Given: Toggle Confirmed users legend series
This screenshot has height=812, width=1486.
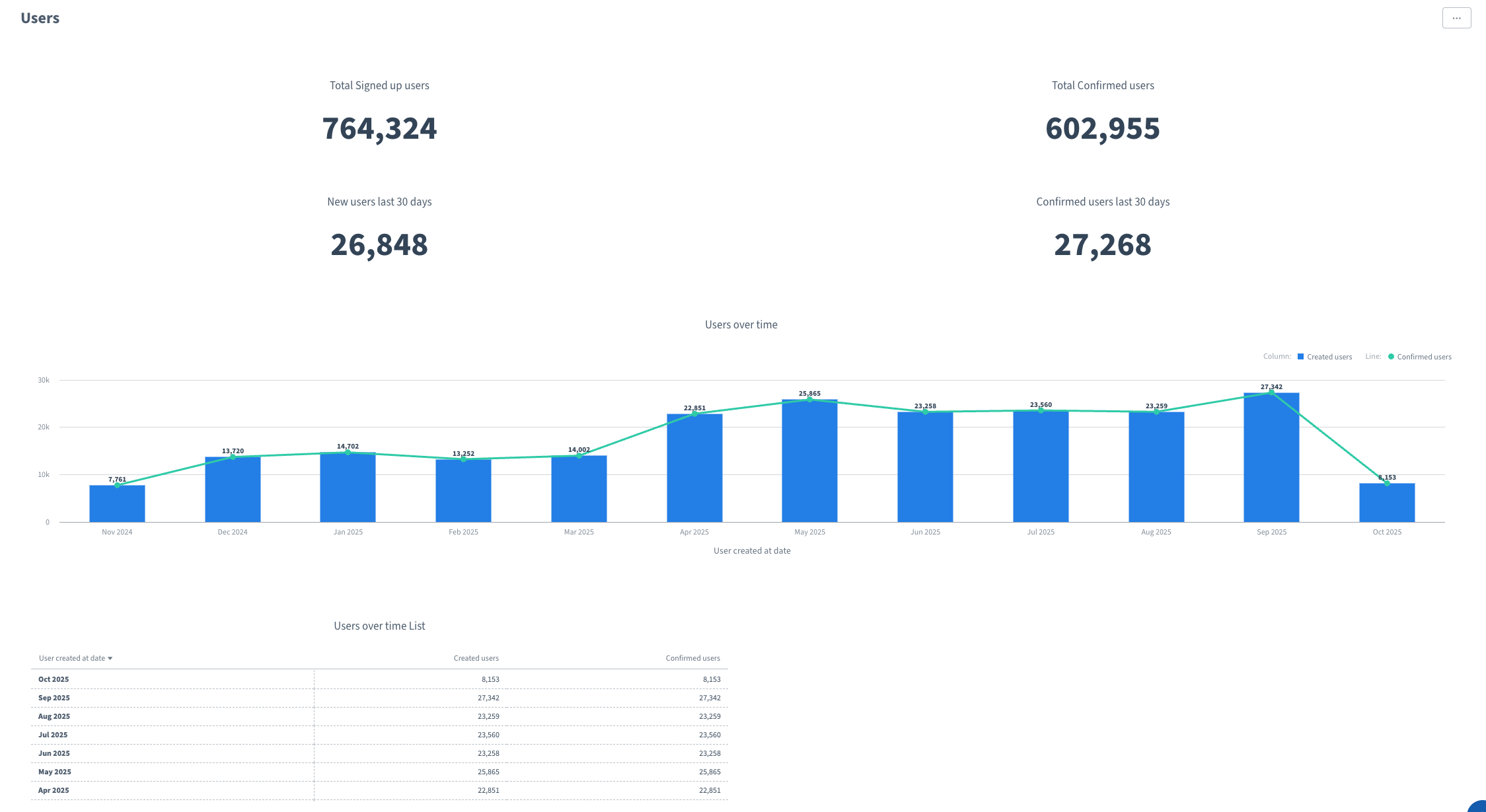Looking at the screenshot, I should point(1424,357).
